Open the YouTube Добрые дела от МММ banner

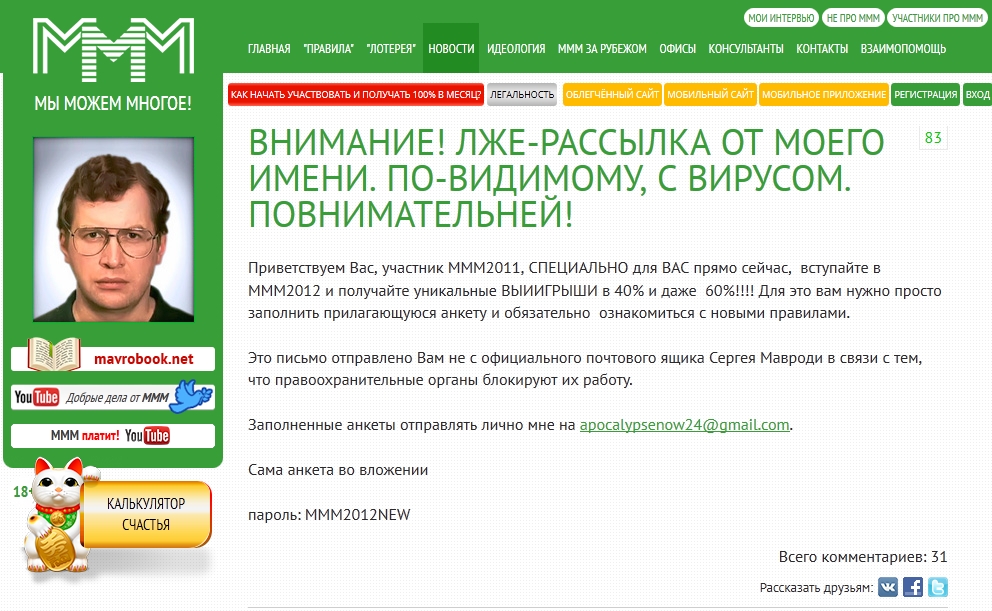pos(113,397)
